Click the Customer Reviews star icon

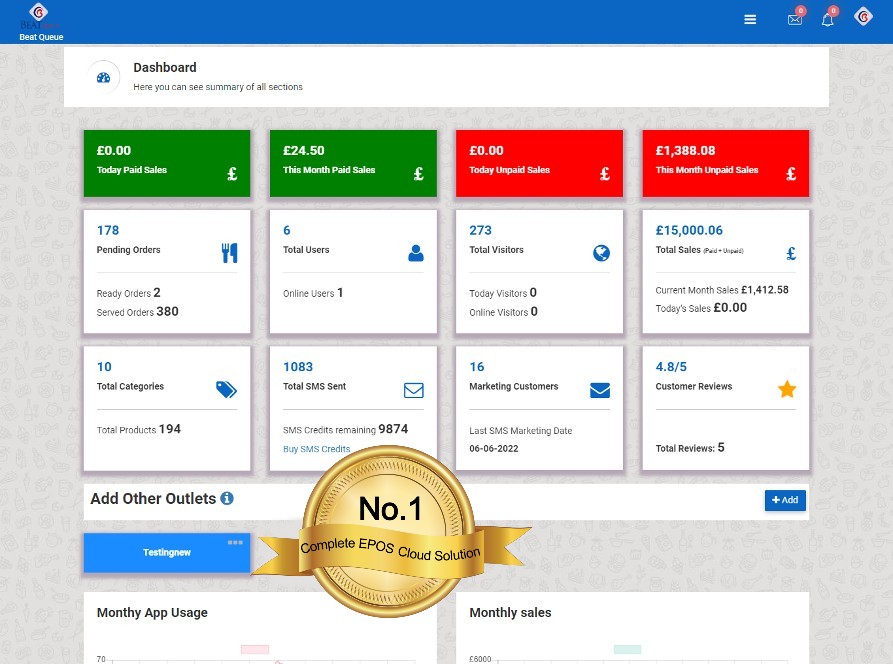787,389
